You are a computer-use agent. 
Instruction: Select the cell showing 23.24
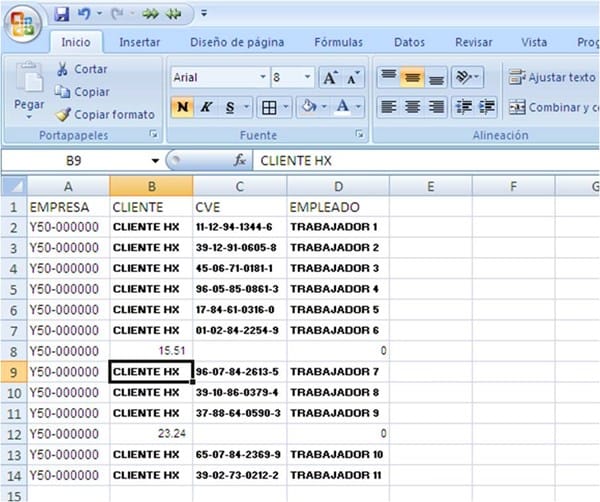[x=151, y=434]
